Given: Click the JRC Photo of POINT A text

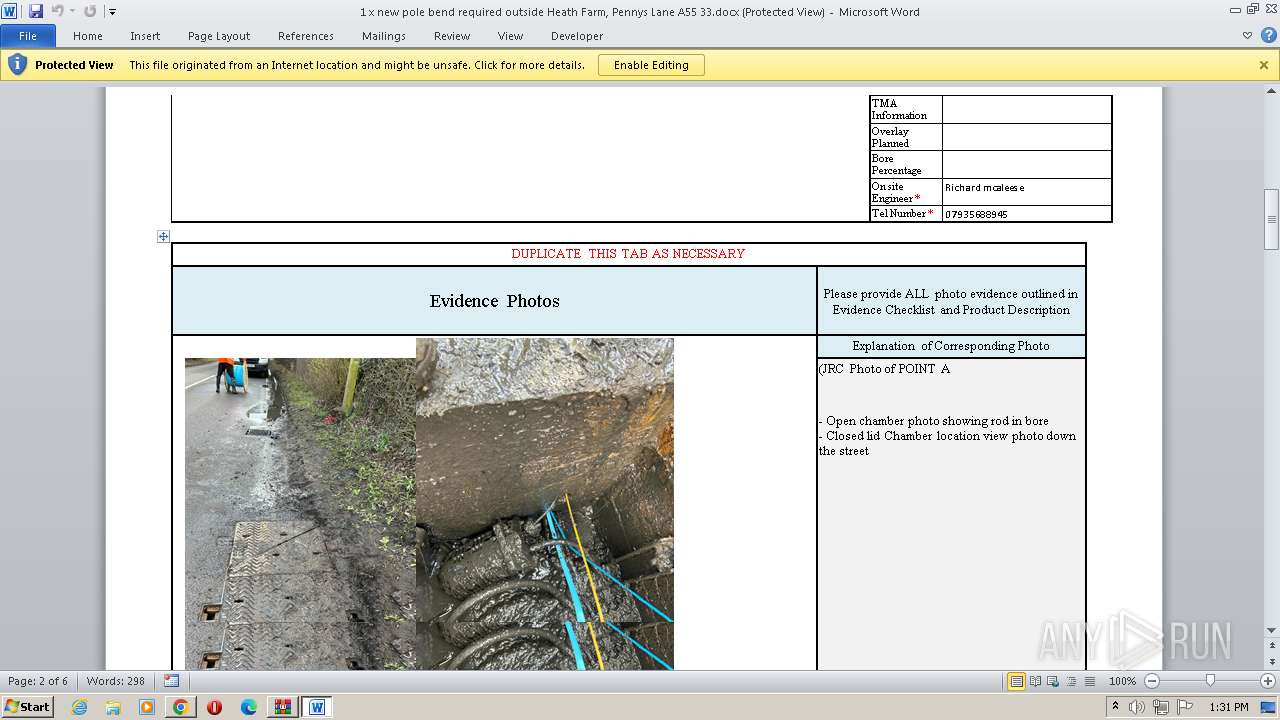Looking at the screenshot, I should tap(884, 369).
